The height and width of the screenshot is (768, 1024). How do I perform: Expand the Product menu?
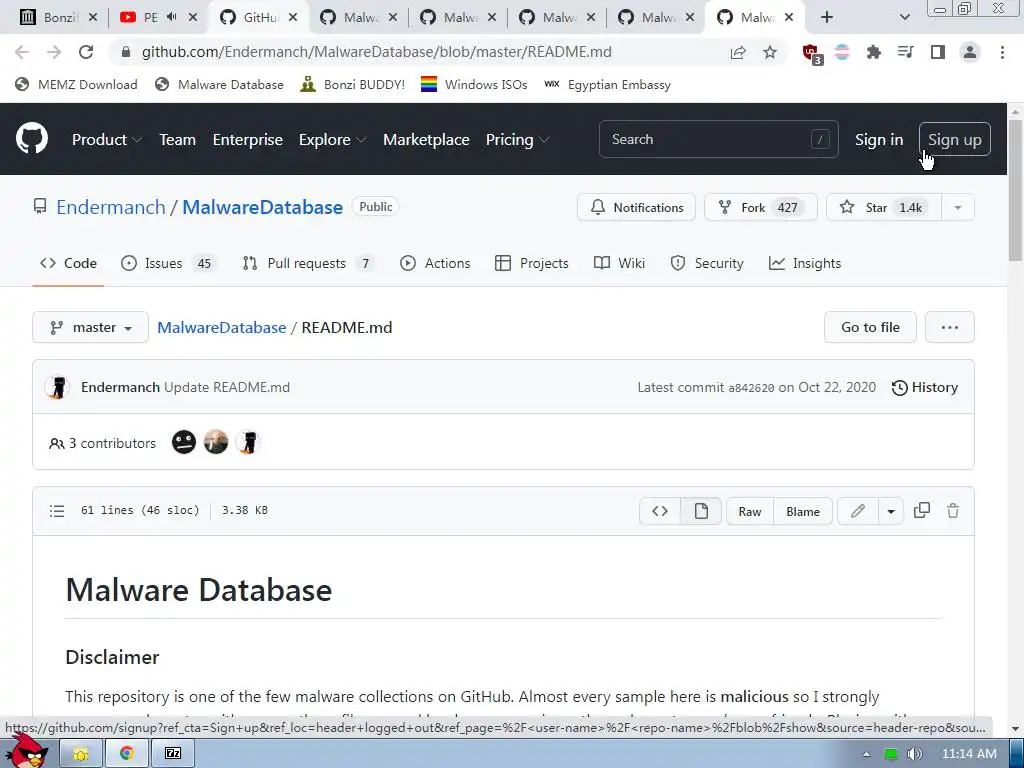[107, 139]
